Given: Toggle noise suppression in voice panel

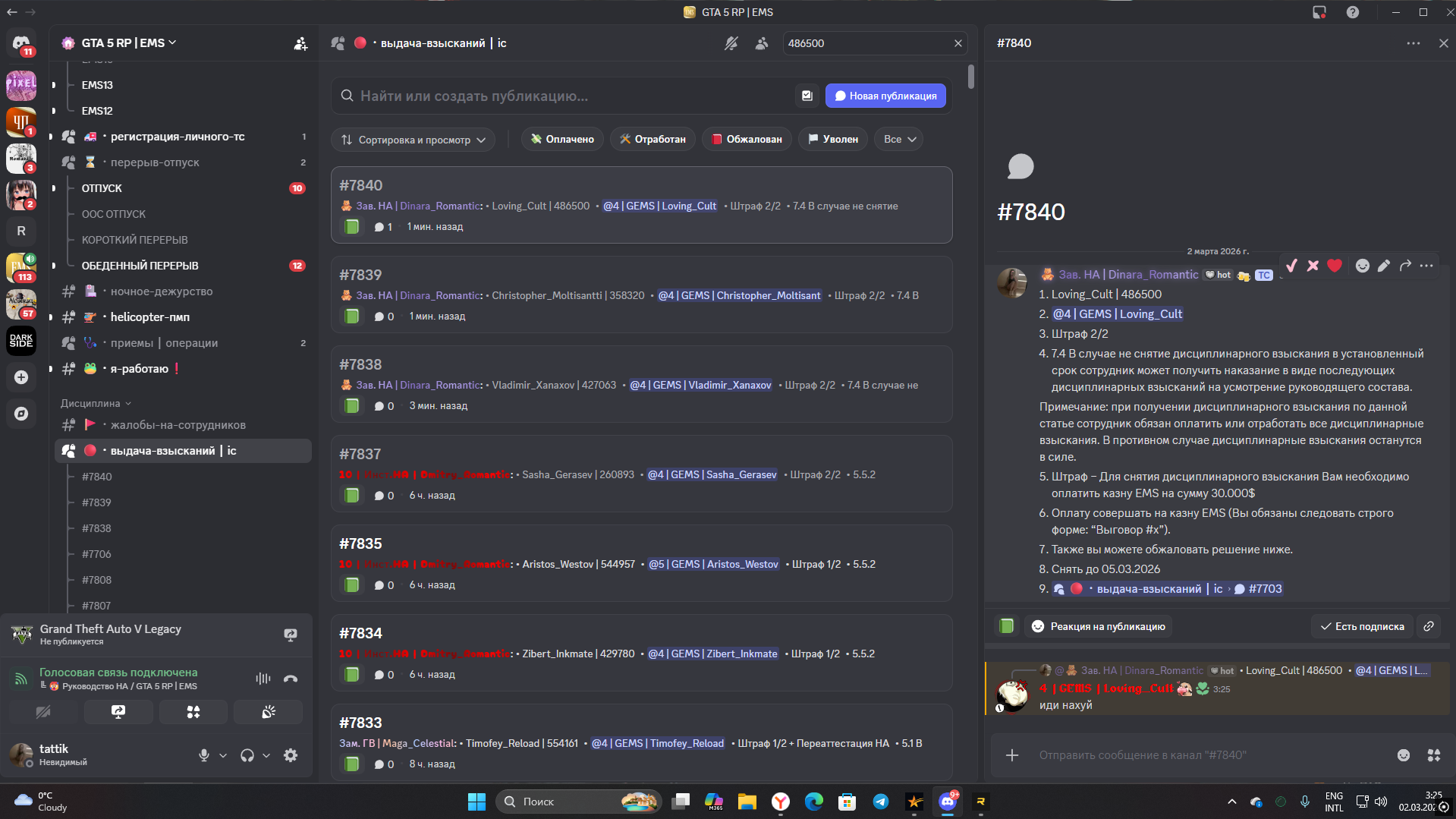Looking at the screenshot, I should [263, 679].
